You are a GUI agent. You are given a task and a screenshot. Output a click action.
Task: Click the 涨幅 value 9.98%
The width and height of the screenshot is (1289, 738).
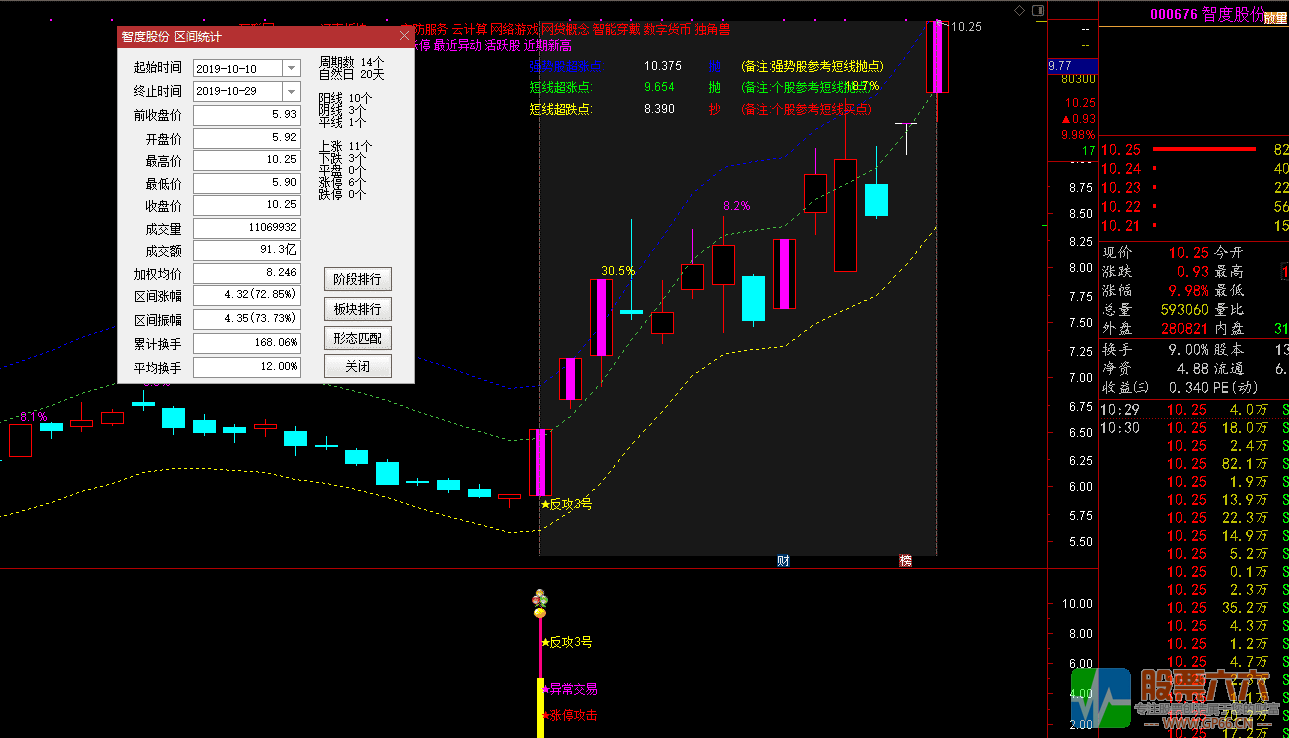pyautogui.click(x=1188, y=291)
